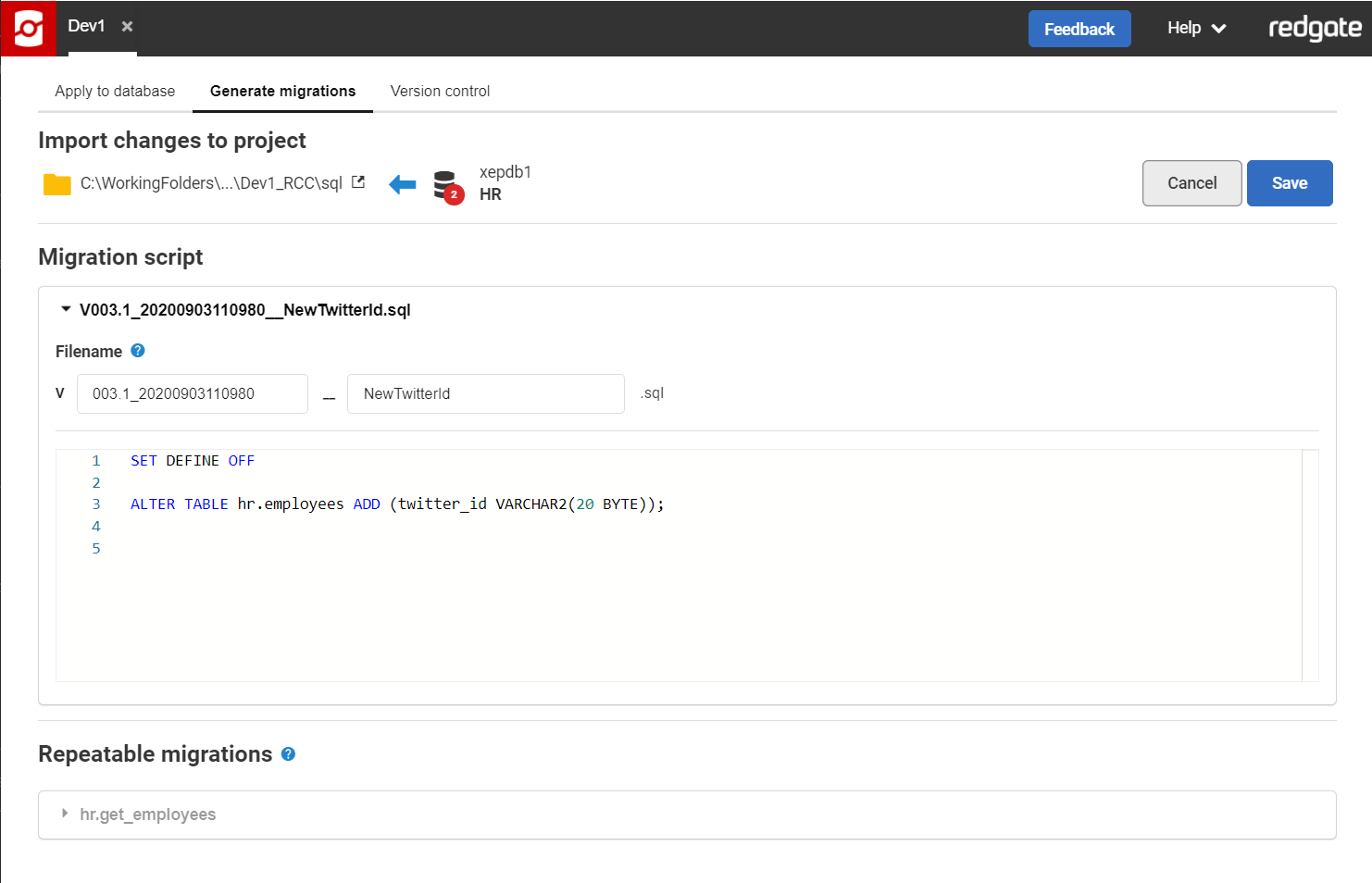Click the version number filename field
The width and height of the screenshot is (1372, 883).
pyautogui.click(x=192, y=394)
